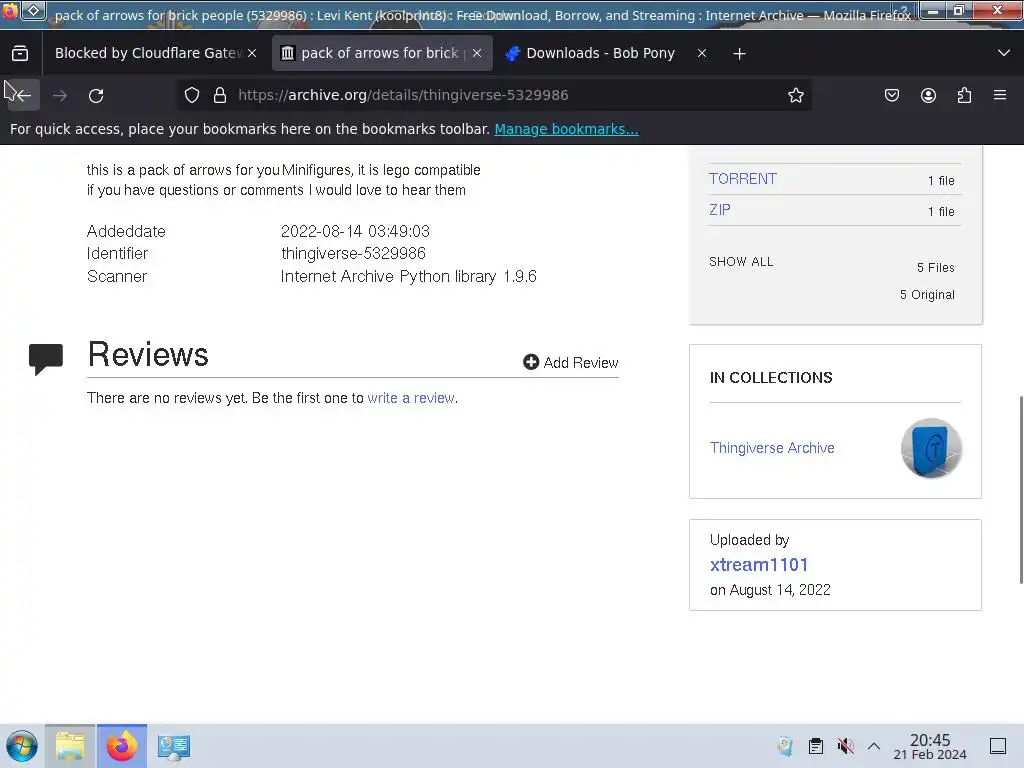The image size is (1024, 768).
Task: Click the 5 Files count text
Action: pyautogui.click(x=936, y=268)
